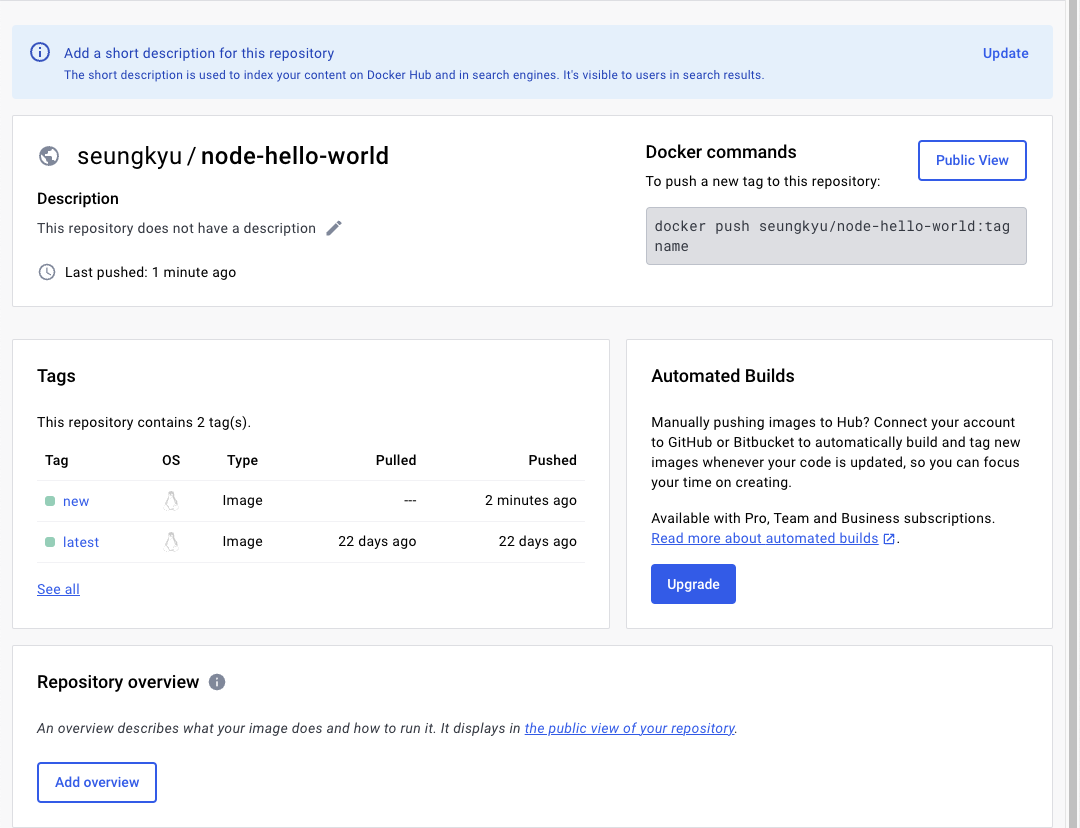Screen dimensions: 1080x828
Task: Click '2 minutes ago' pushed cell
Action: coord(530,500)
